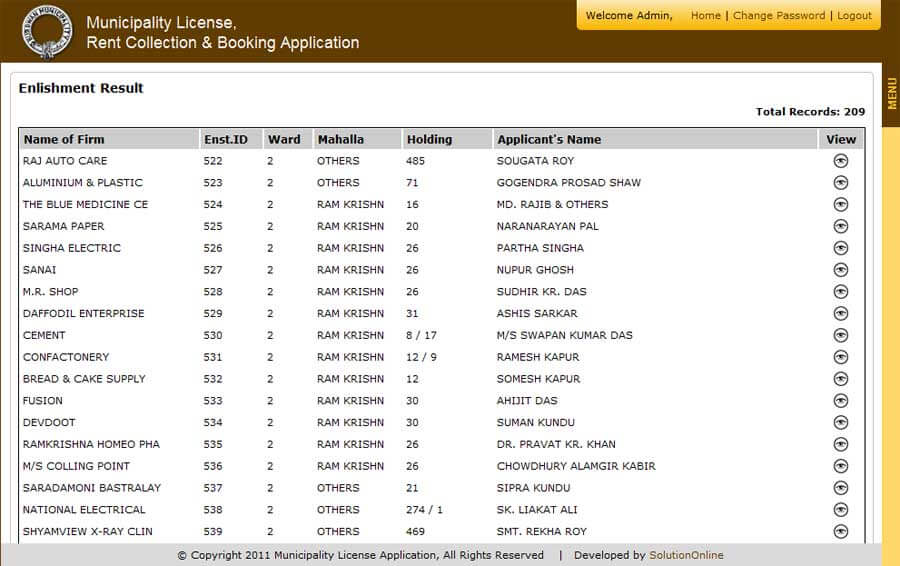Select applicant GOGENDRA PROSAD SHAW
This screenshot has height=566, width=900.
pyautogui.click(x=568, y=183)
